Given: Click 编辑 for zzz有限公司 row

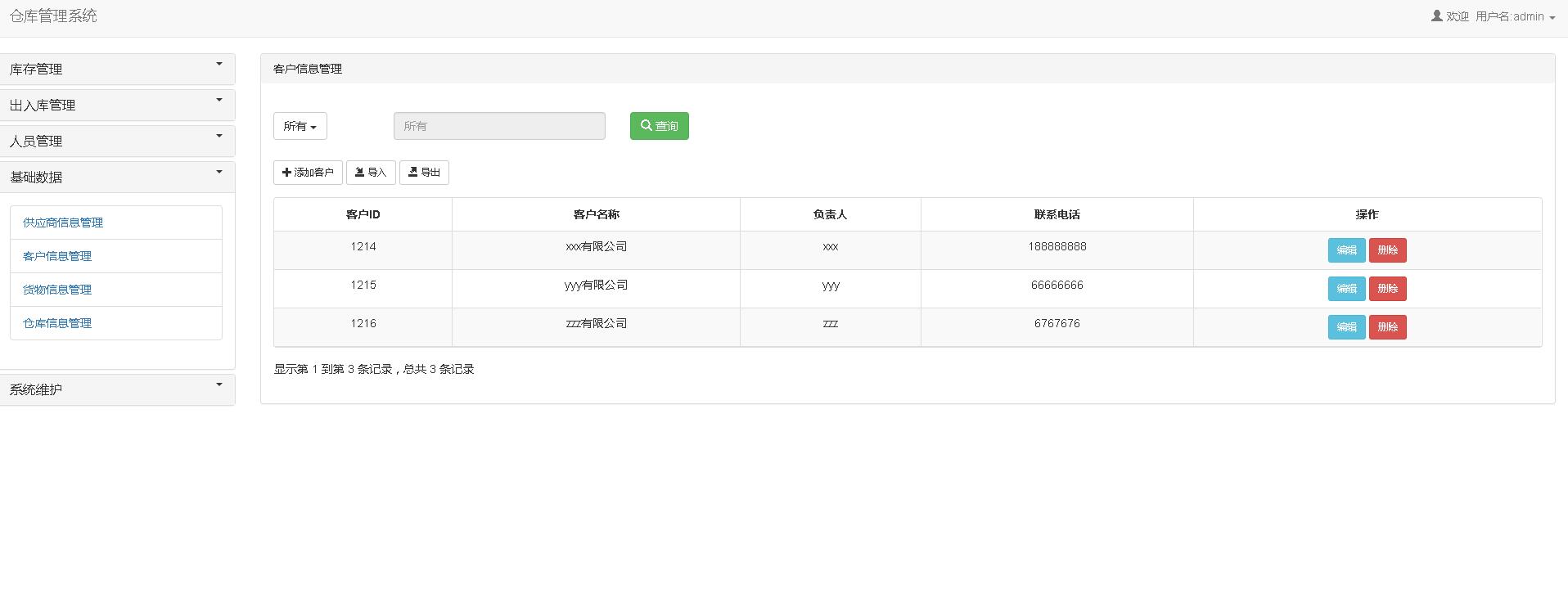Looking at the screenshot, I should (x=1346, y=327).
